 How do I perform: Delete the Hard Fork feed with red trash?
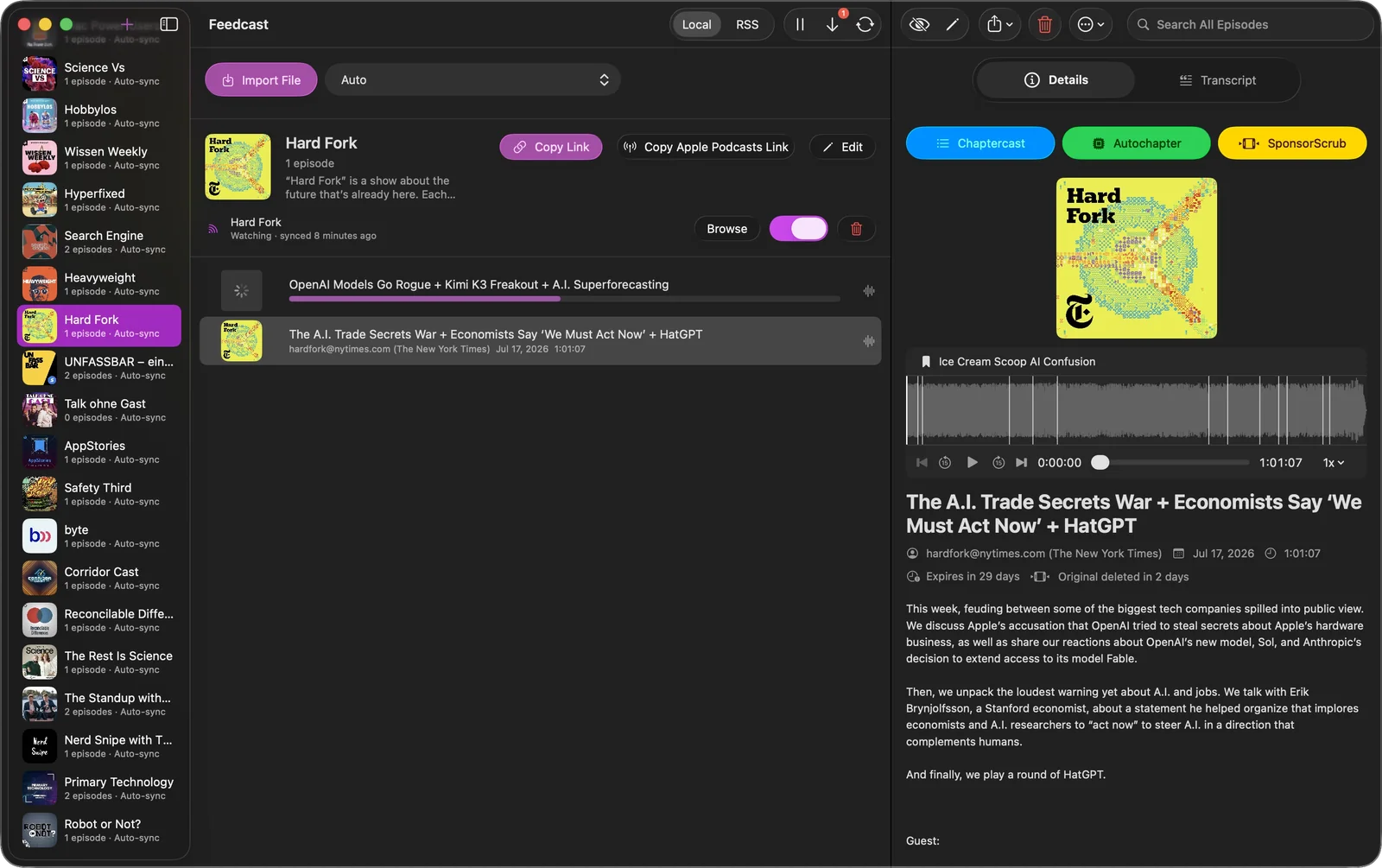click(x=856, y=229)
